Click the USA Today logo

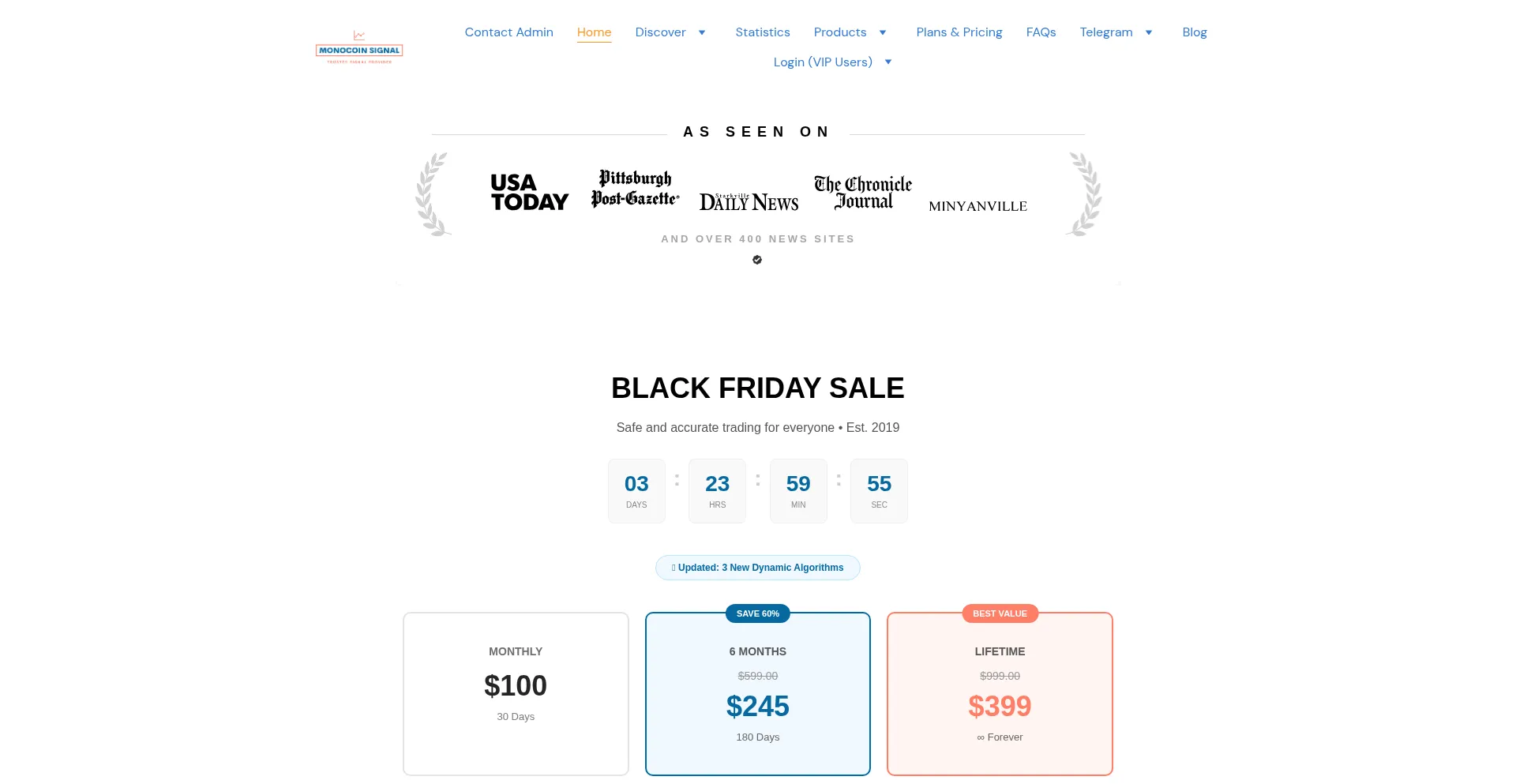tap(529, 193)
